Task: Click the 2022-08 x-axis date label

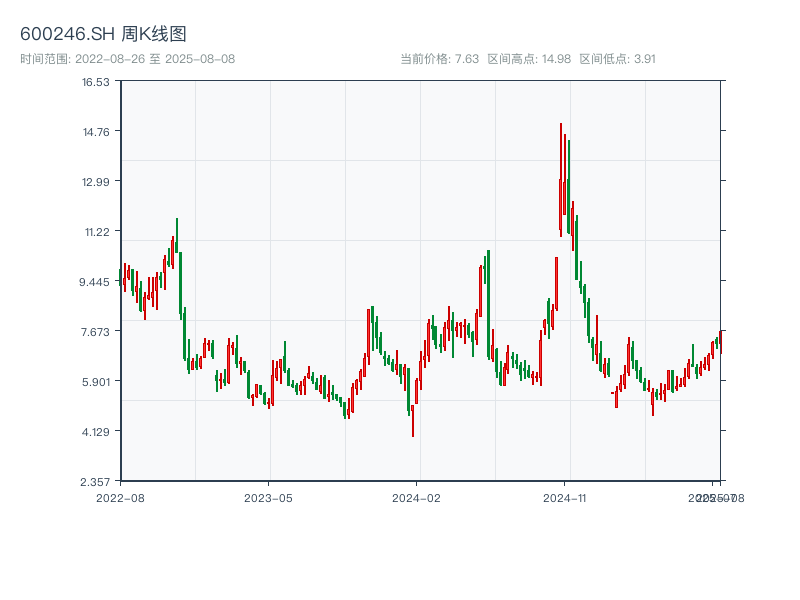Action: click(120, 497)
